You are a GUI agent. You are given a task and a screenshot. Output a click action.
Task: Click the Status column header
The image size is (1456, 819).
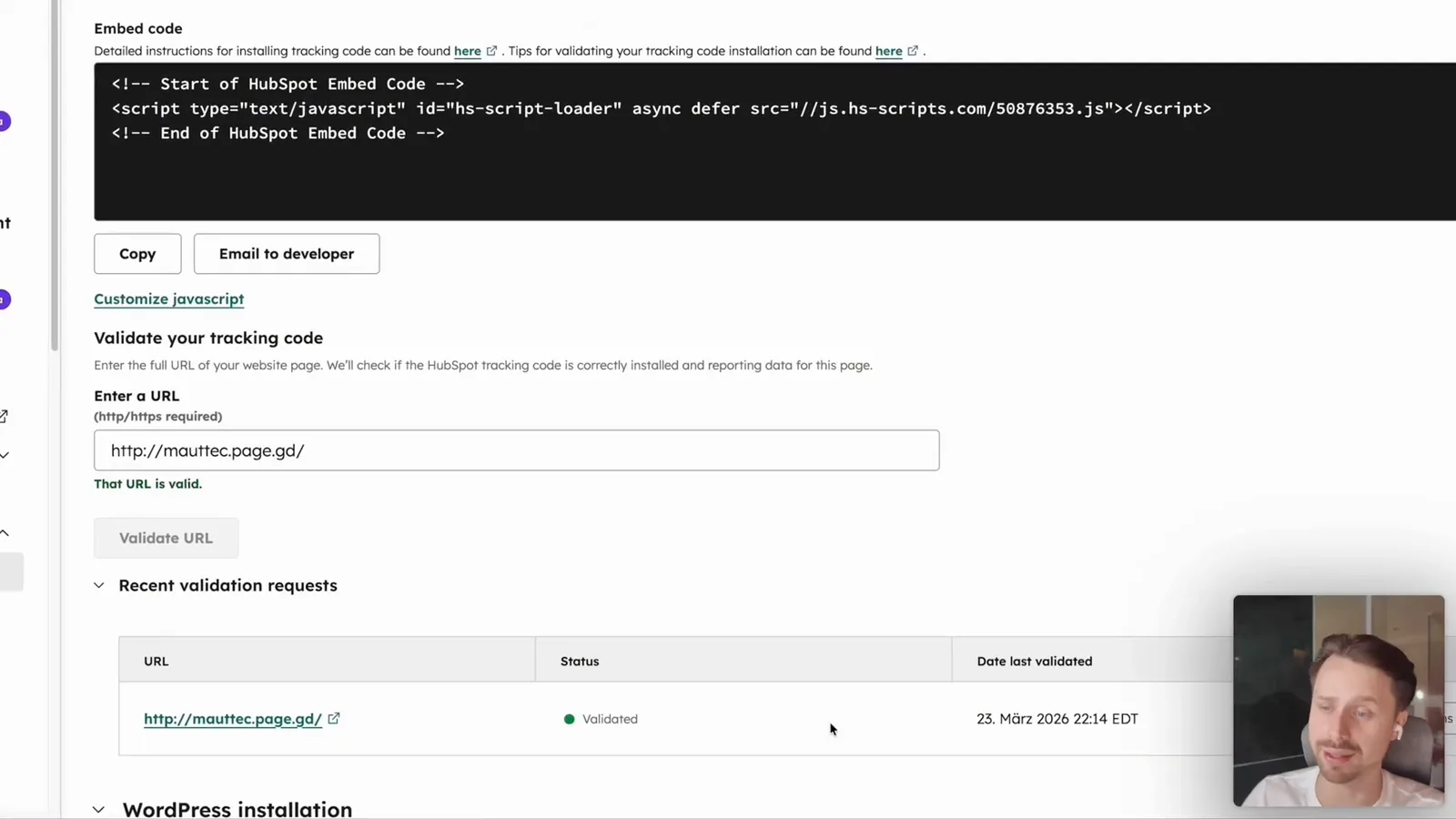tap(743, 661)
